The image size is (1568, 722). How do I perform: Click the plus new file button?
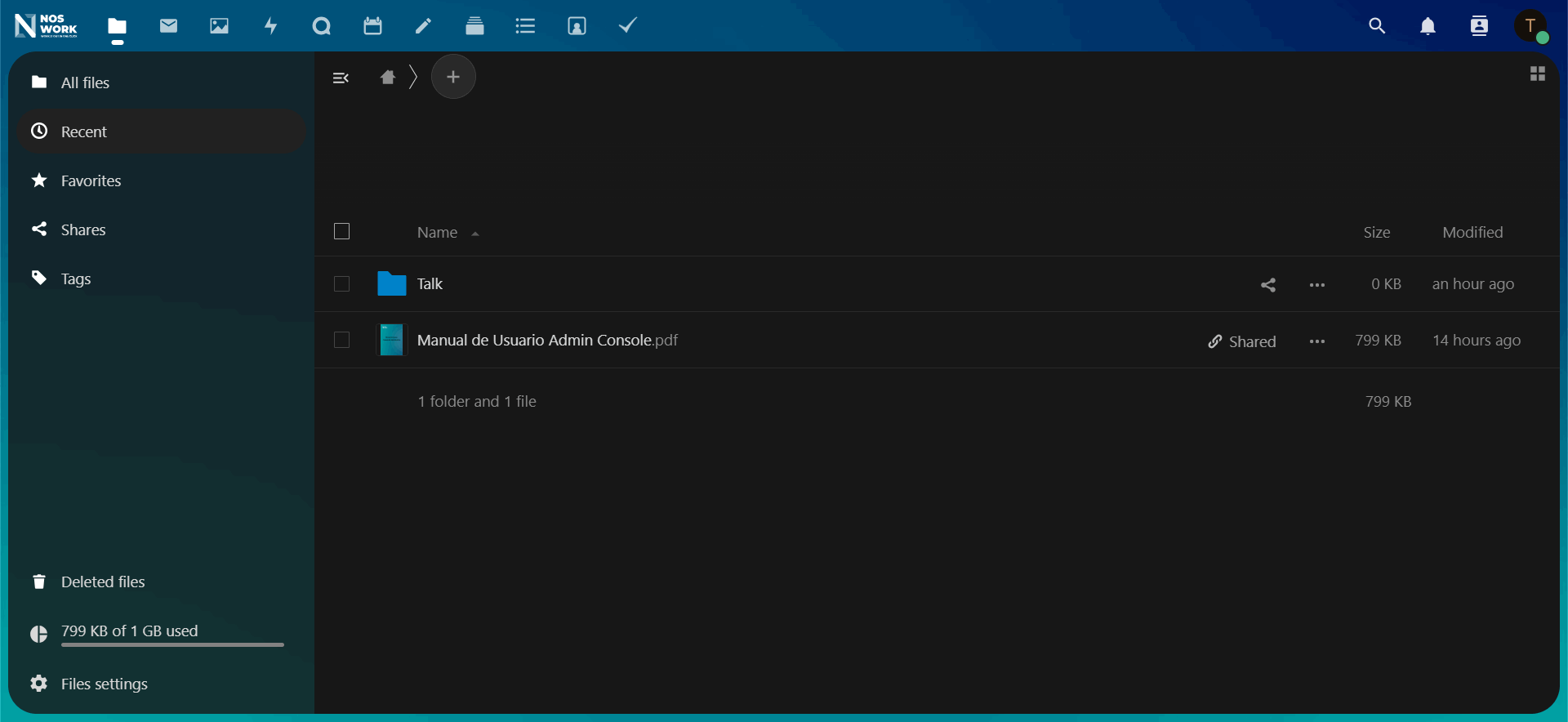tap(453, 77)
